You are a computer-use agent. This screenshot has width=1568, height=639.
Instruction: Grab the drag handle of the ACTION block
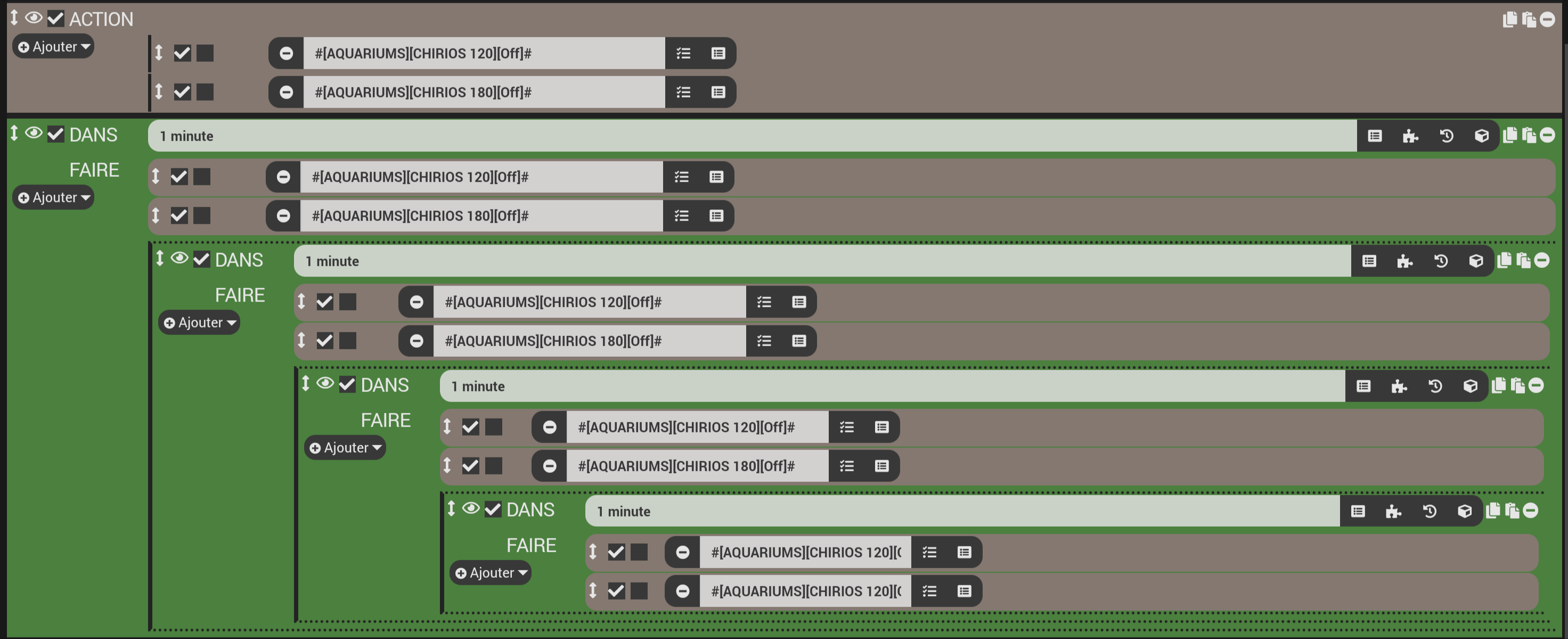point(14,18)
